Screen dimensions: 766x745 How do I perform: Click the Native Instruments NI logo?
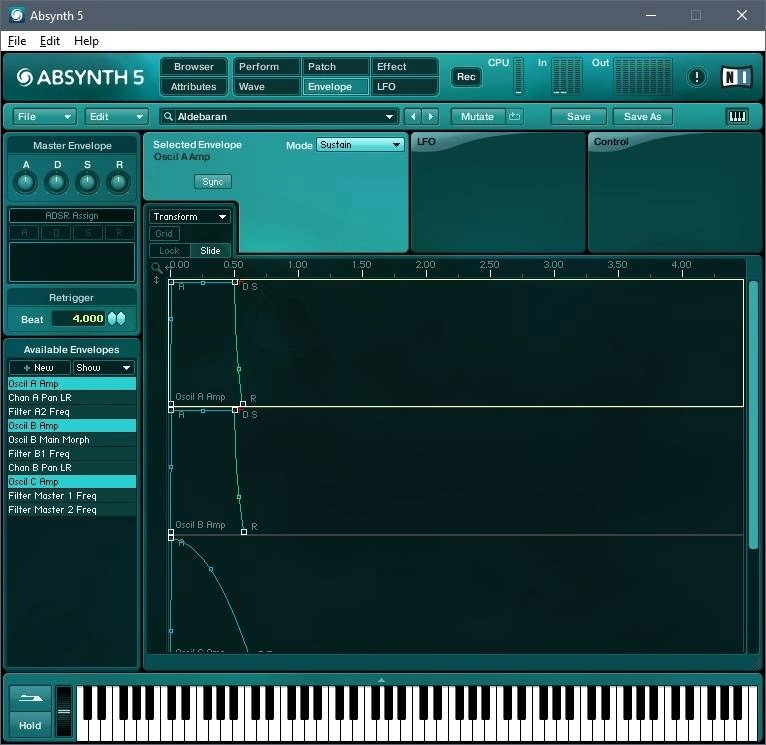pyautogui.click(x=737, y=77)
